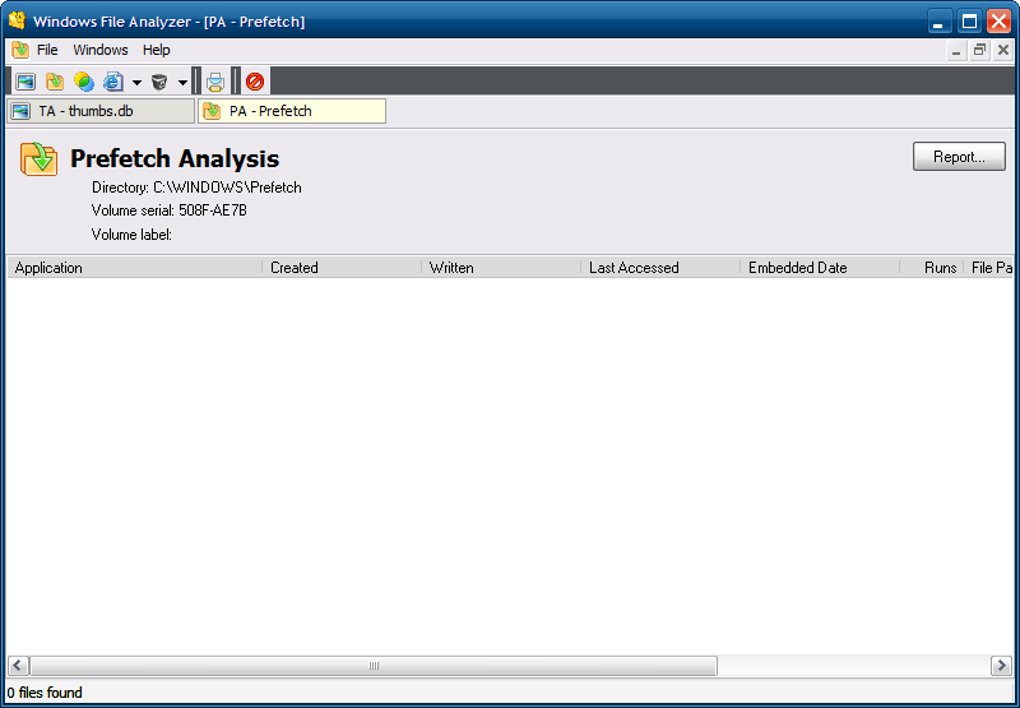Select the red cancel icon
This screenshot has height=708, width=1020.
point(254,81)
